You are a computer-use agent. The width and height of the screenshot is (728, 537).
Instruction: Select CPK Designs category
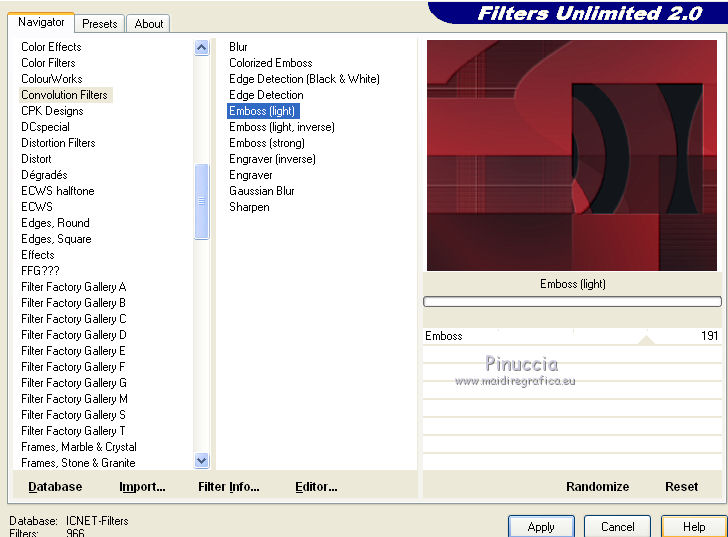pos(52,111)
